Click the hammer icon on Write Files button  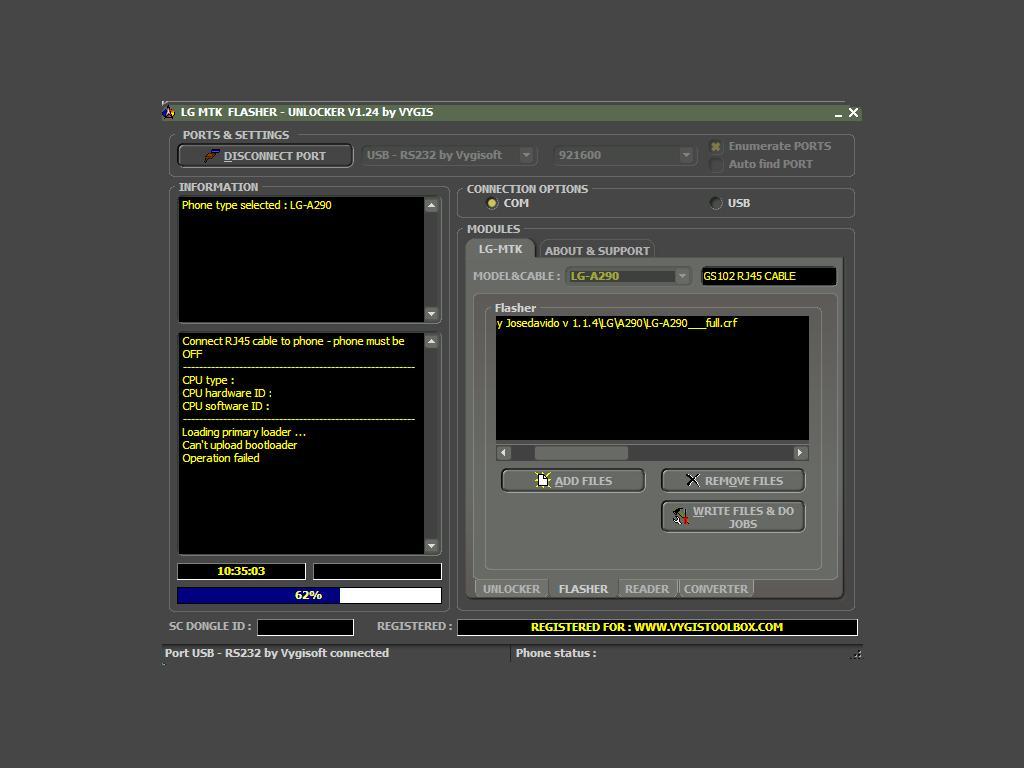(680, 517)
